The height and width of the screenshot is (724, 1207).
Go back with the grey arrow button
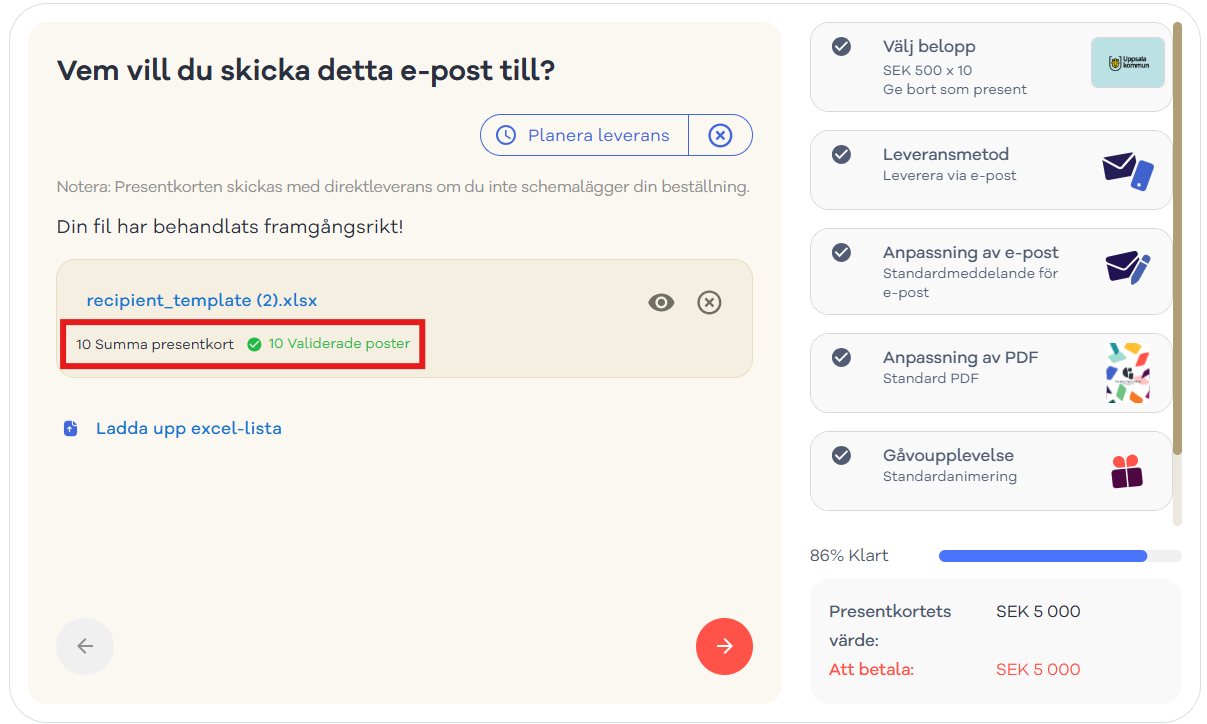(85, 646)
